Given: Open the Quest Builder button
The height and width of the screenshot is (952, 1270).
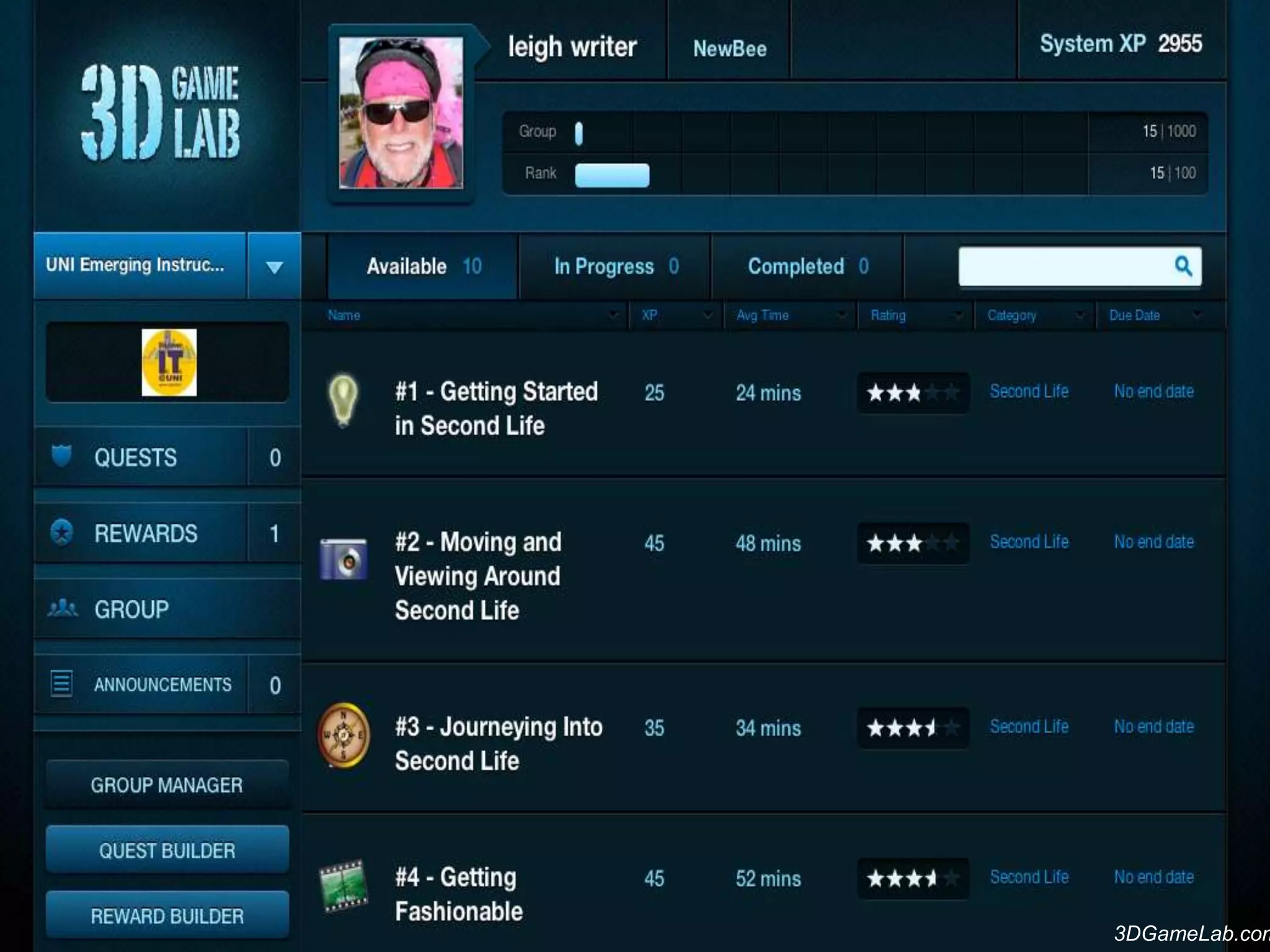Looking at the screenshot, I should pyautogui.click(x=167, y=850).
